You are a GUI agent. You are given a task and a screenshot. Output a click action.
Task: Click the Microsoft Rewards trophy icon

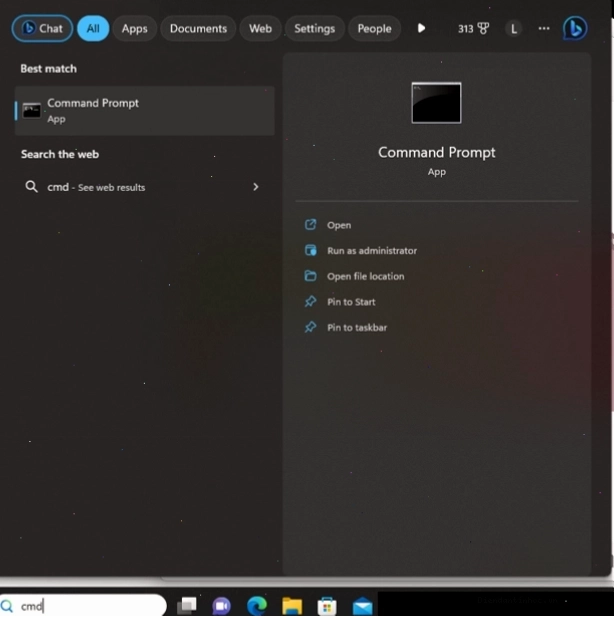(x=483, y=28)
